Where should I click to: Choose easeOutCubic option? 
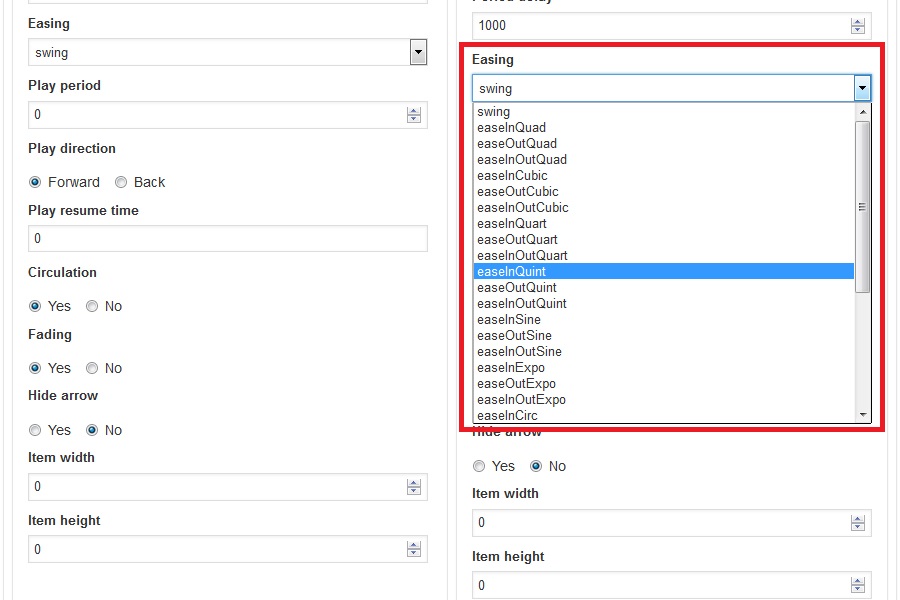pyautogui.click(x=517, y=192)
